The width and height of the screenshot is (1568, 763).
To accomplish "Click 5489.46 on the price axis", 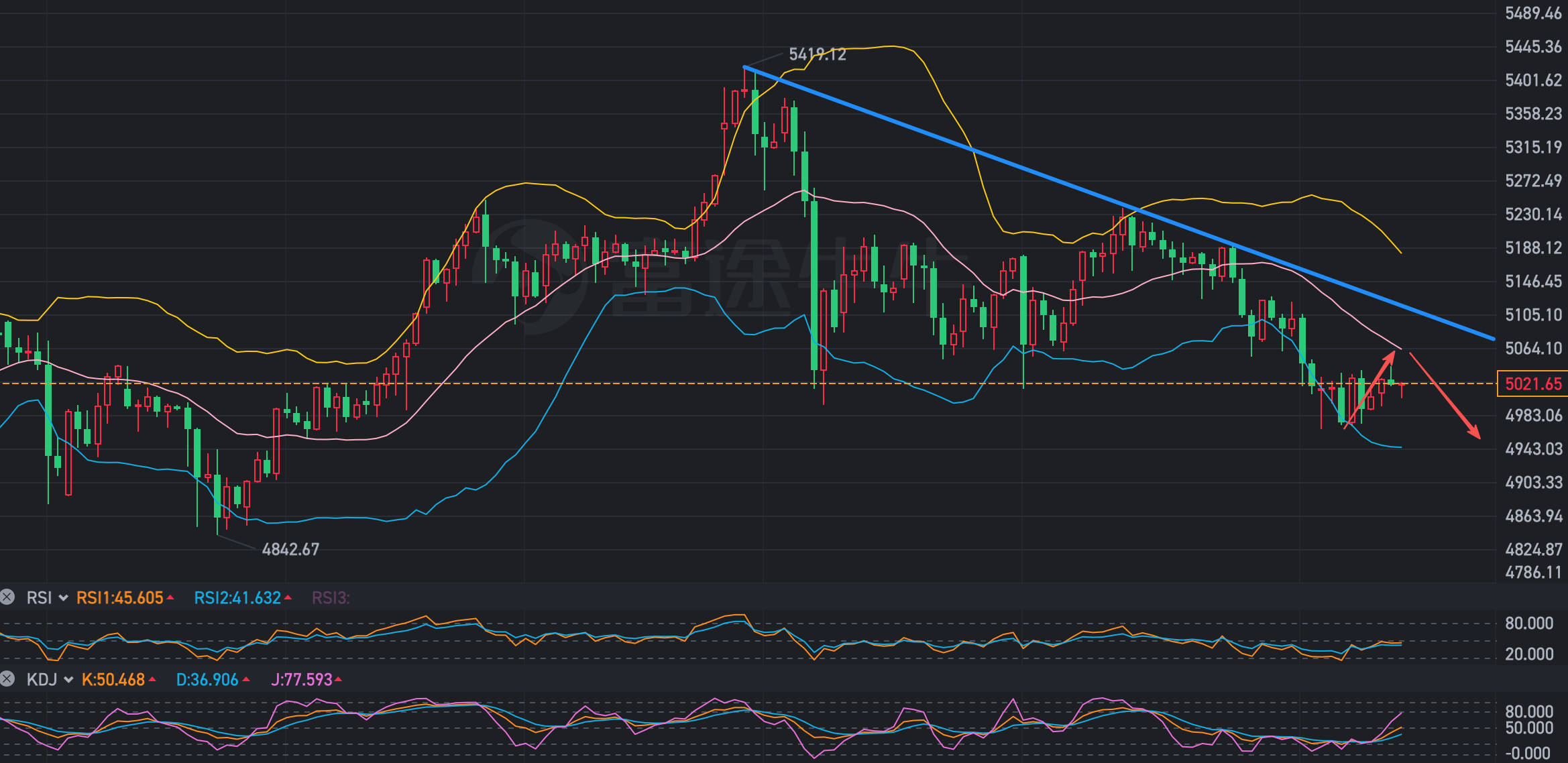I will (1533, 13).
